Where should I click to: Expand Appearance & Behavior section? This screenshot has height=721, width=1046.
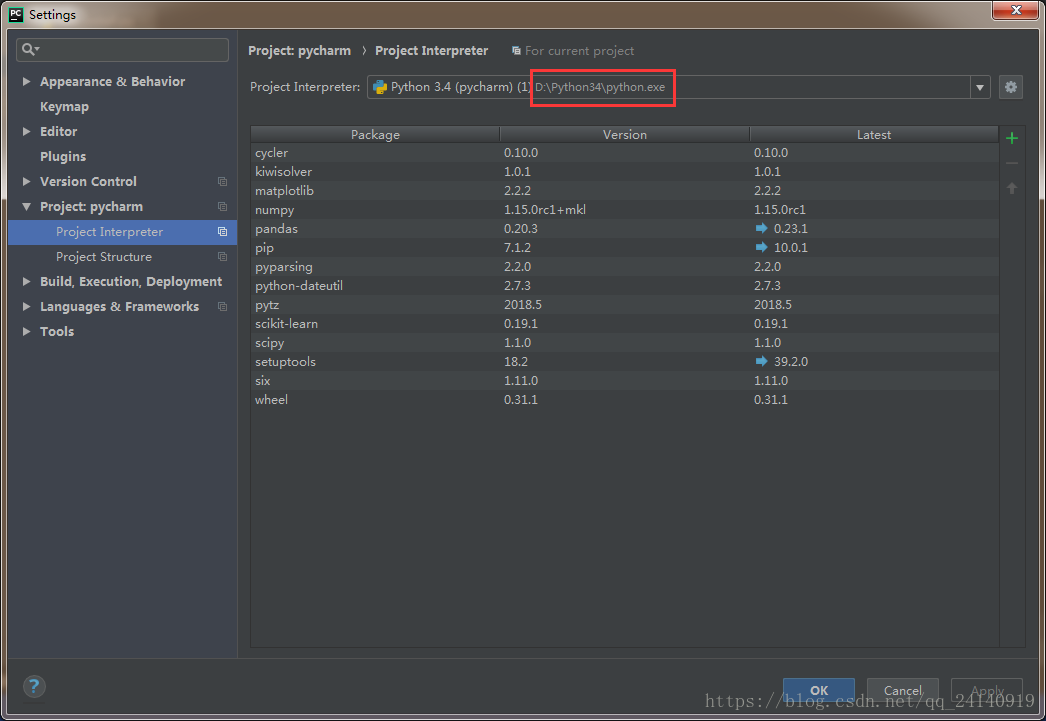click(x=26, y=81)
